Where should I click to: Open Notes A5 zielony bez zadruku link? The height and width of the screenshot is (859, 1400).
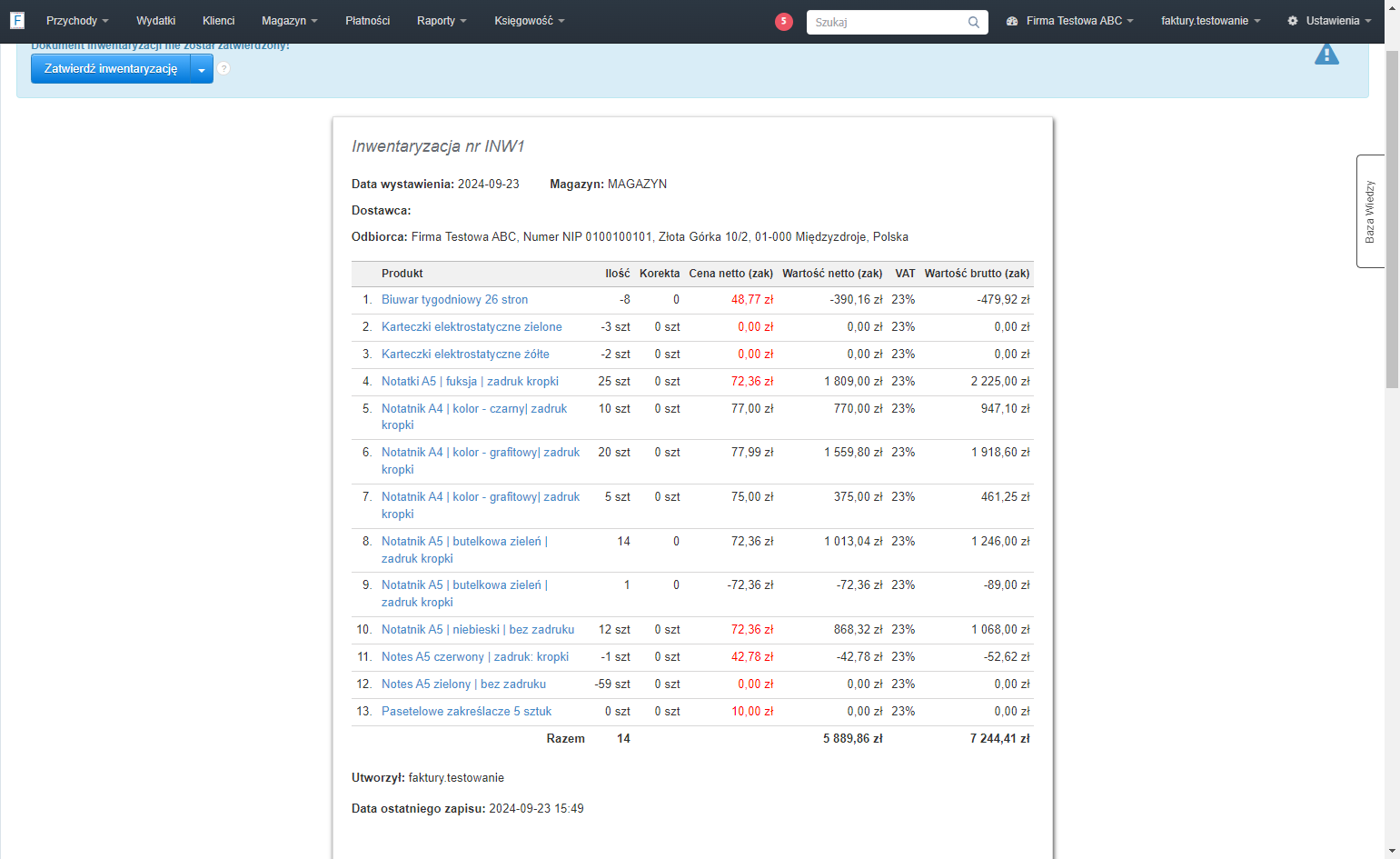(x=463, y=684)
